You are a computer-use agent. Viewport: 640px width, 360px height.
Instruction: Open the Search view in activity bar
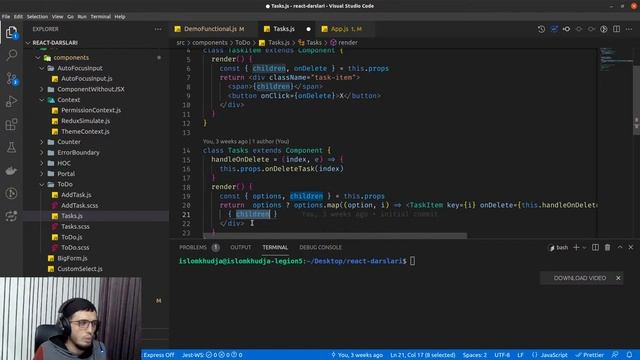tap(11, 55)
